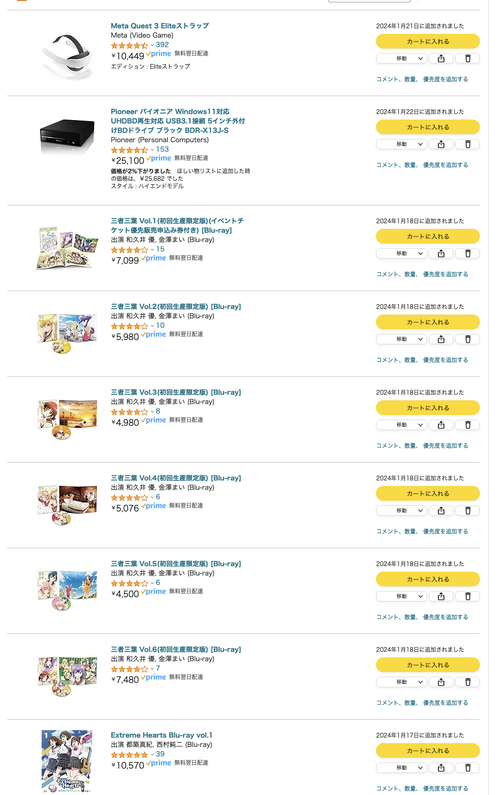Share the 三者三葉 Vol.2 Blu-ray item
500x795 pixels.
click(441, 339)
